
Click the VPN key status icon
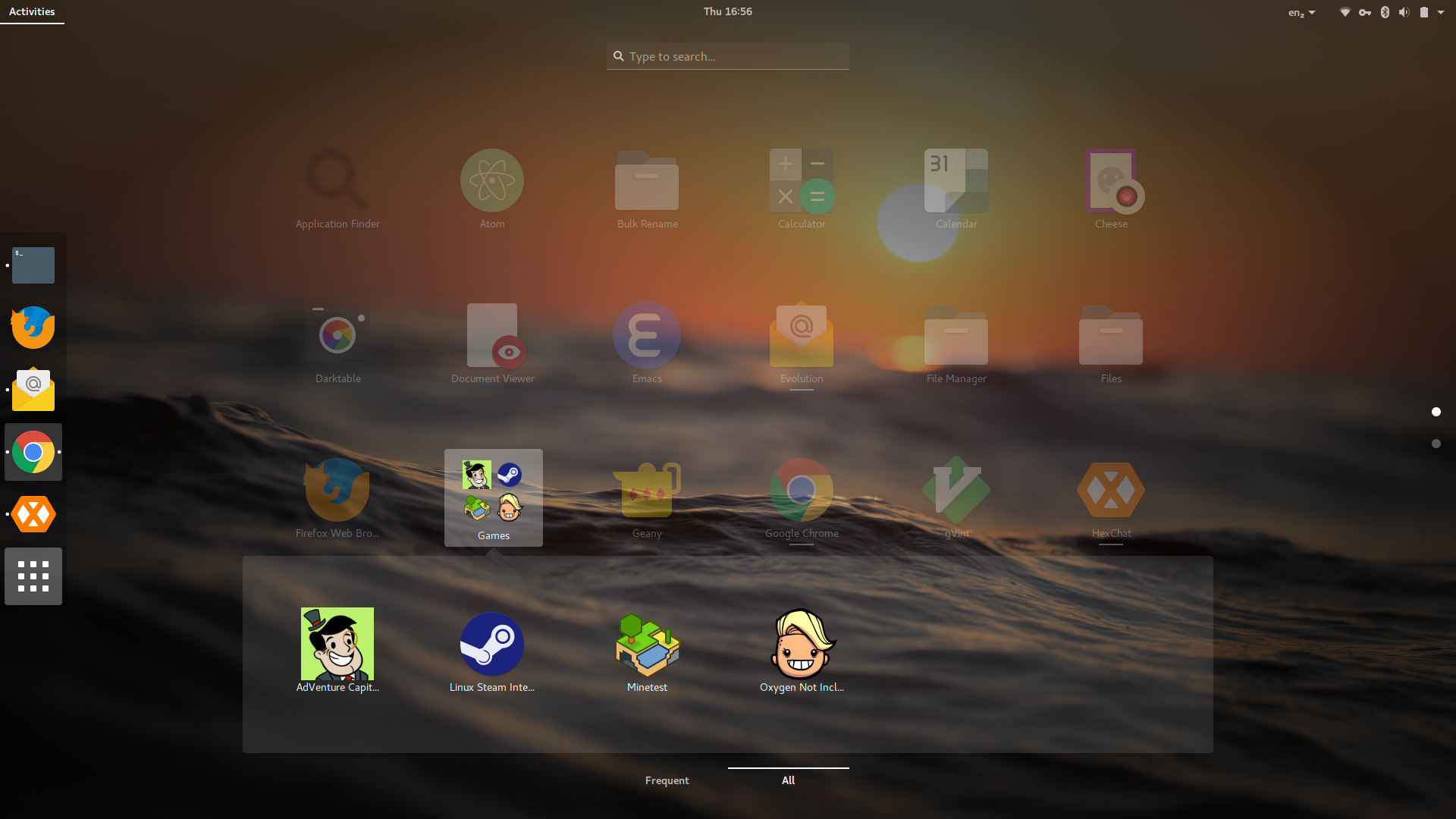[x=1365, y=12]
